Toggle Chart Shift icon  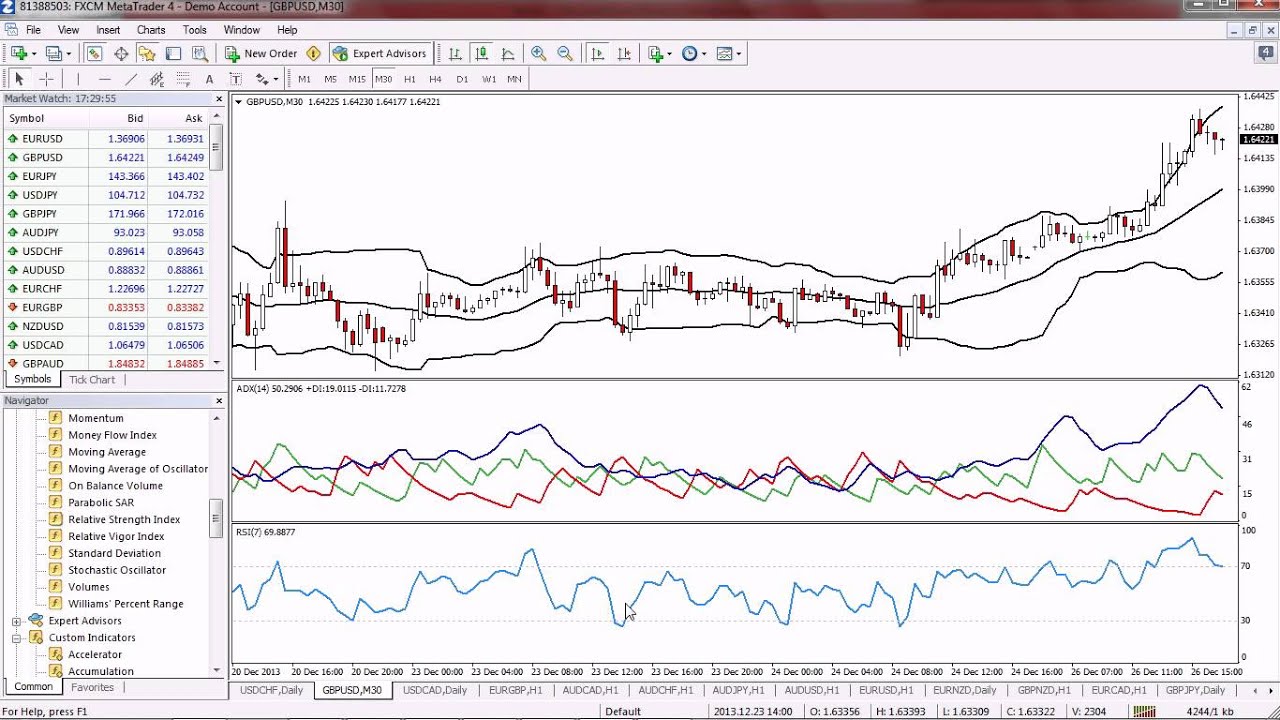[624, 54]
